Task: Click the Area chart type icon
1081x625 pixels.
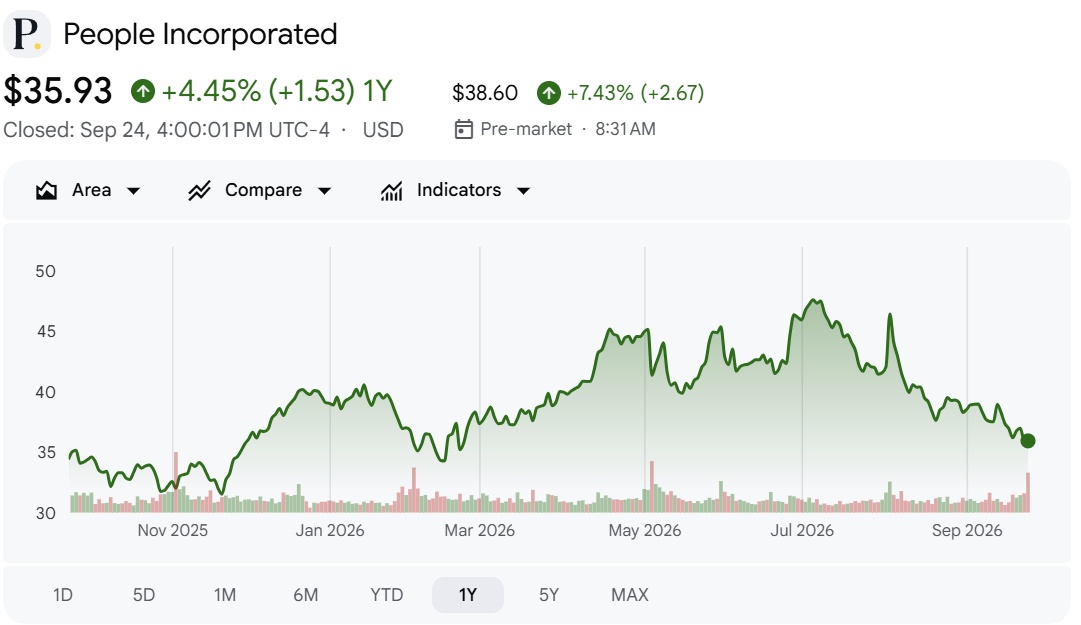Action: (46, 190)
